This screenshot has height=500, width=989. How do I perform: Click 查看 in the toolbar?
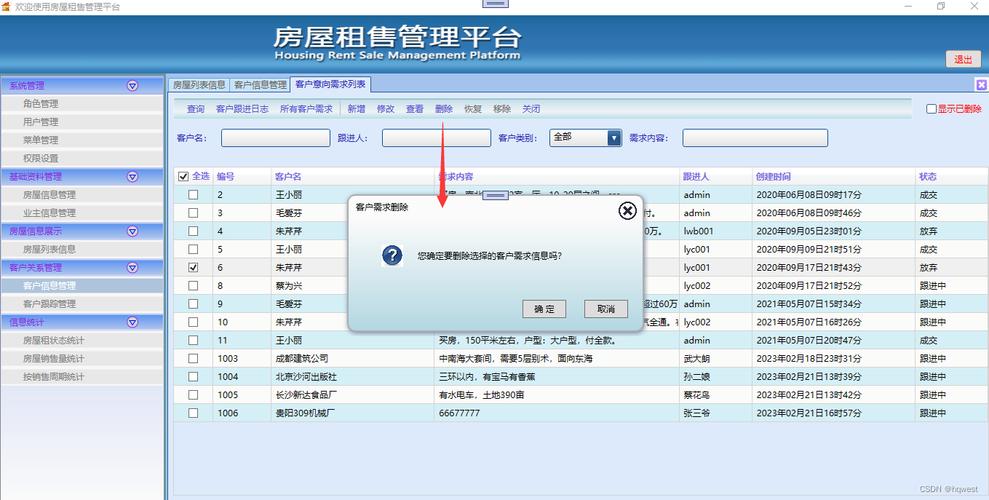(414, 109)
